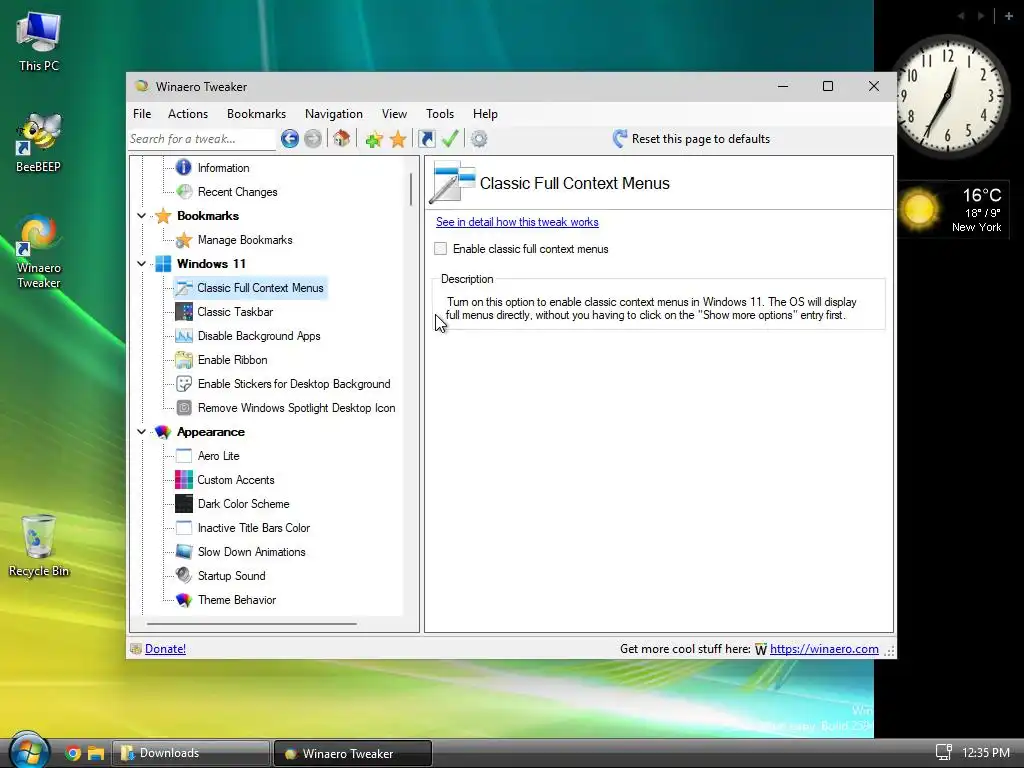Collapse the Bookmarks tree group

(141, 216)
